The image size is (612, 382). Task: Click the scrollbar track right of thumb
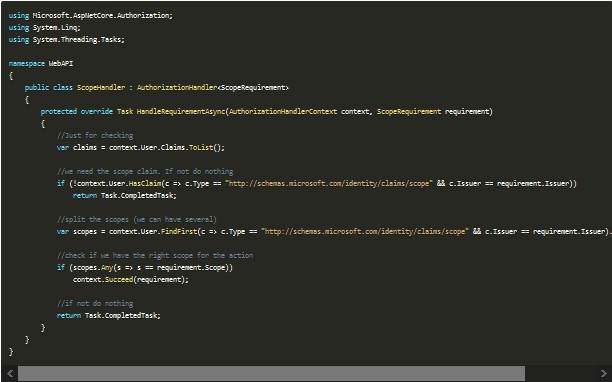point(560,373)
